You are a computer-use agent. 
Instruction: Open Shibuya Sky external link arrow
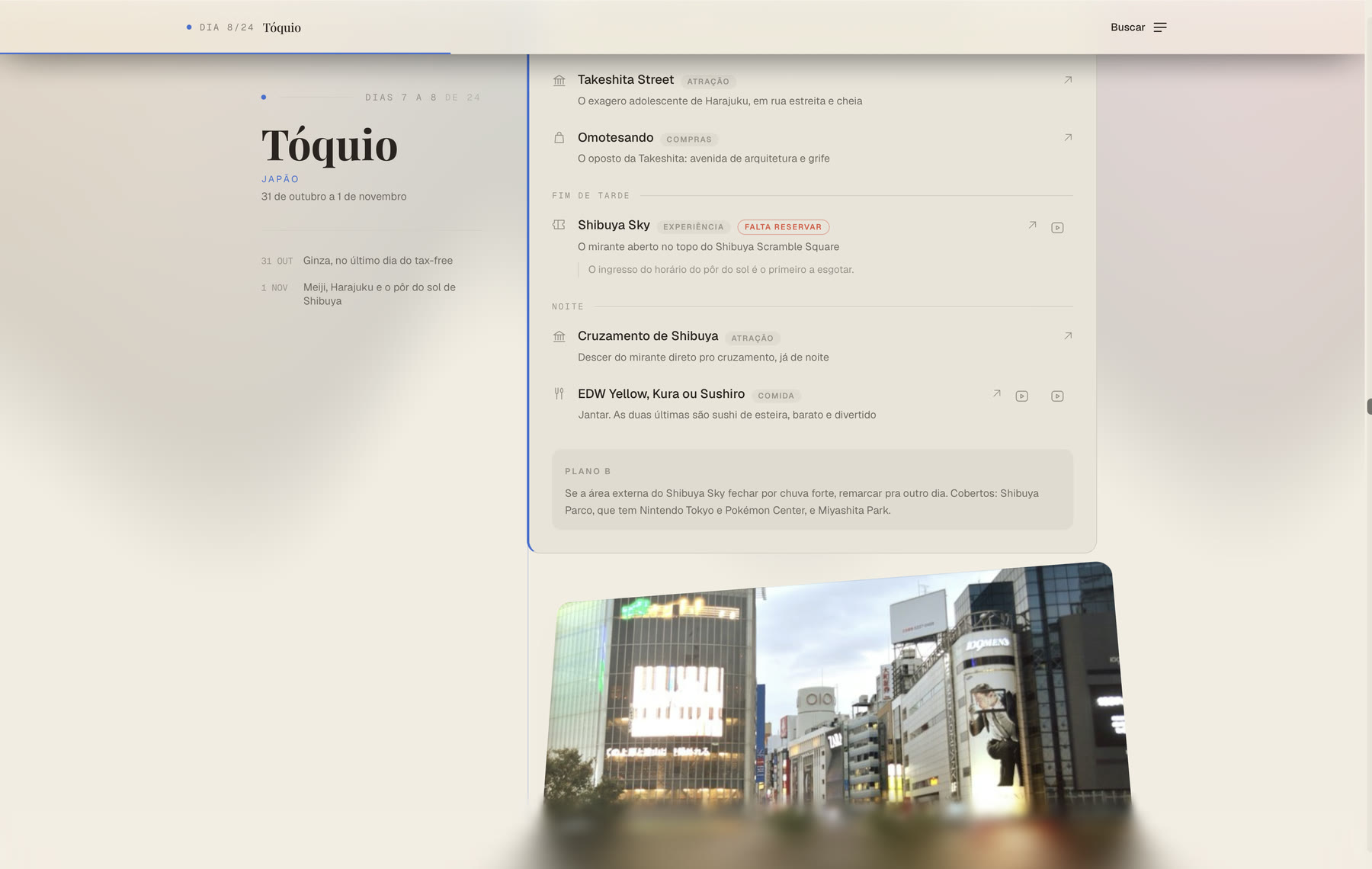(1032, 226)
